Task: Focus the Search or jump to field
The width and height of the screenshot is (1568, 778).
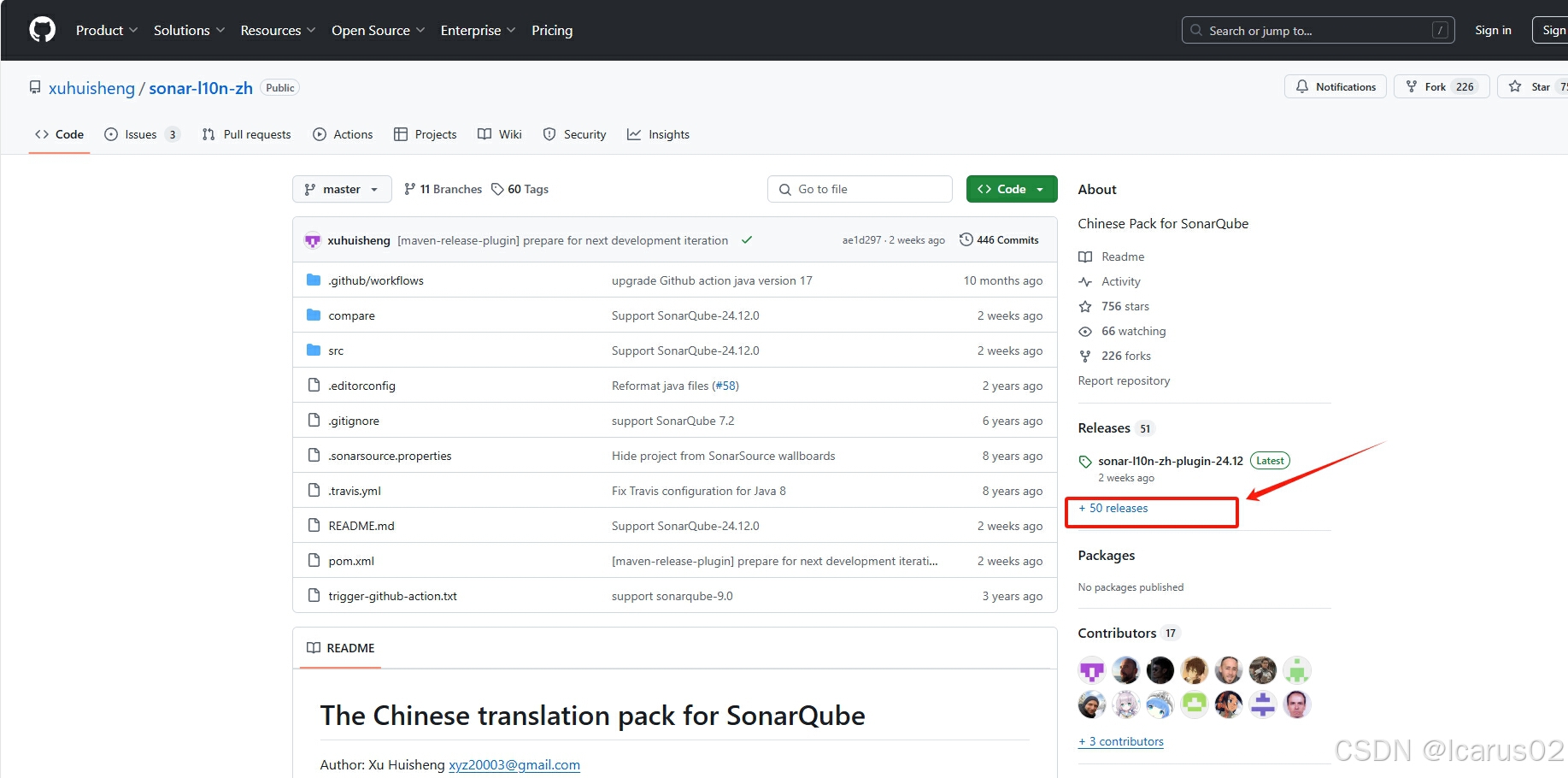Action: click(x=1318, y=30)
